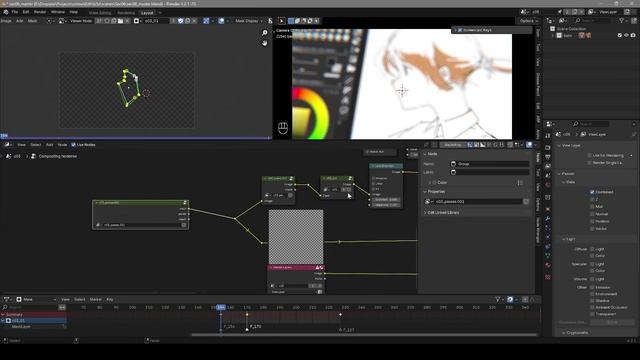This screenshot has width=640, height=360.
Task: Open the Add menu in the compositor header
Action: [x=49, y=144]
